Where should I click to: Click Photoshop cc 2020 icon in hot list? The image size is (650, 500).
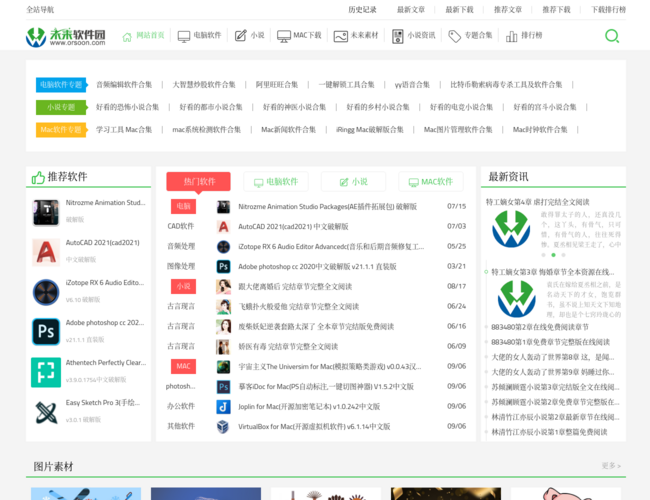[223, 267]
